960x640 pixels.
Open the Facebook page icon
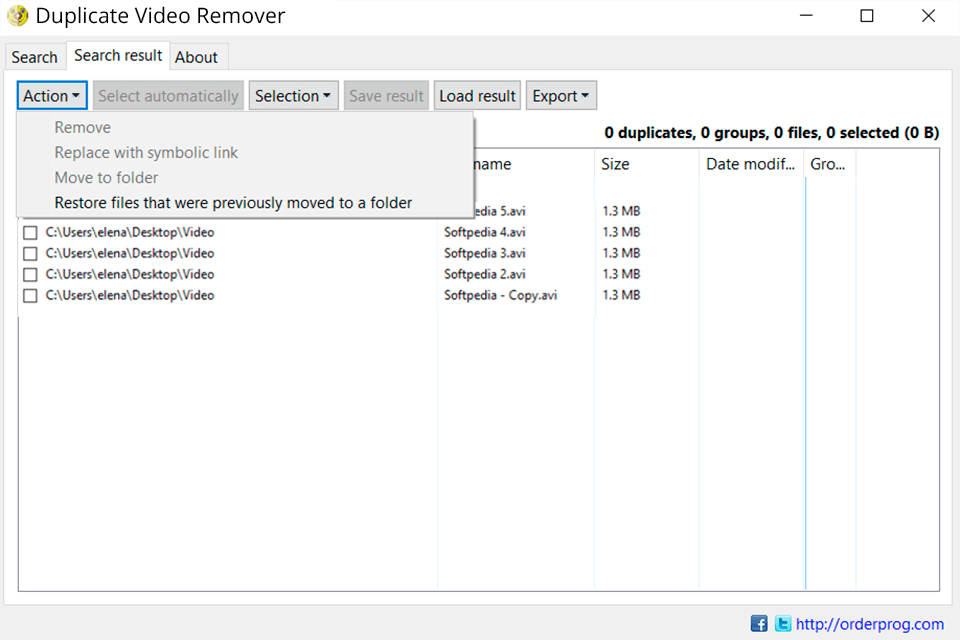click(x=759, y=623)
